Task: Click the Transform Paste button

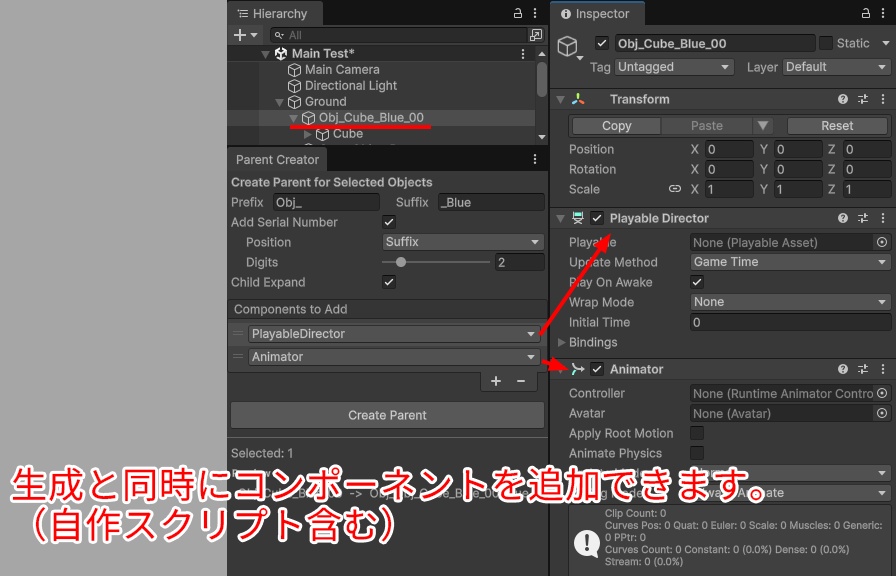Action: 707,126
